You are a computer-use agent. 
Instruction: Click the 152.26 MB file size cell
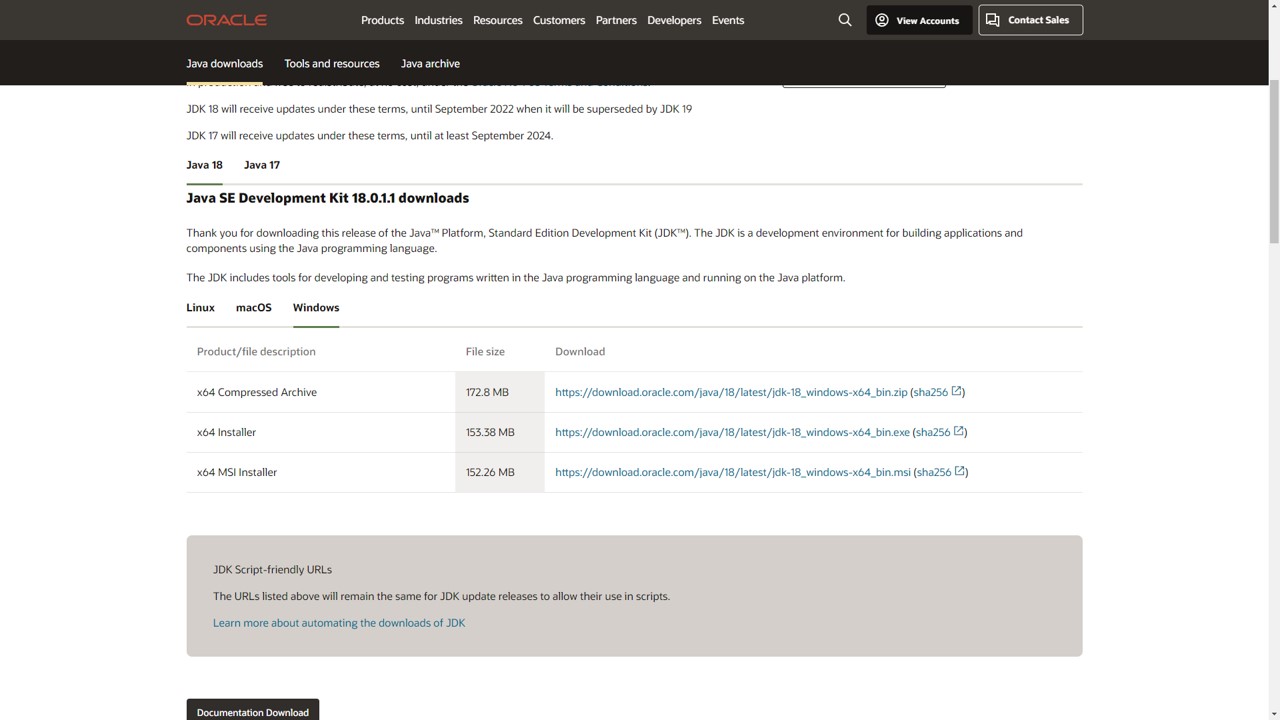tap(499, 472)
